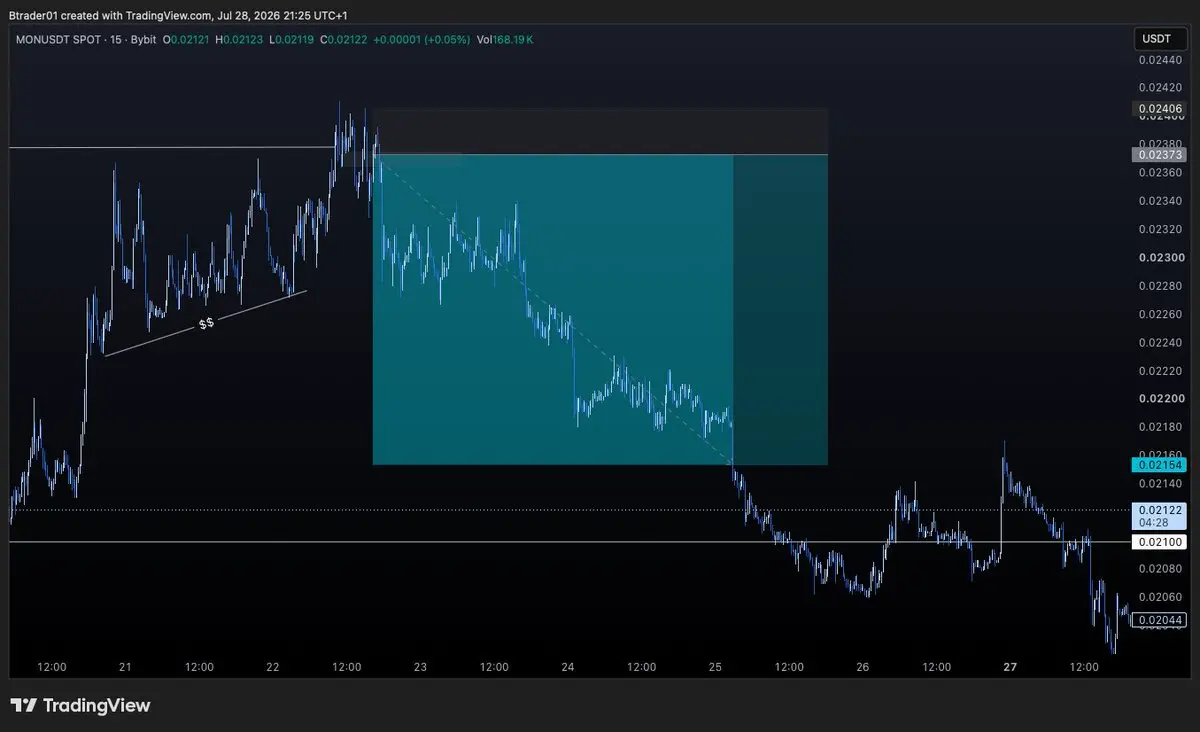Screen dimensions: 1200x732
Task: Select the 0.02100 horizontal line label
Action: 1158,542
